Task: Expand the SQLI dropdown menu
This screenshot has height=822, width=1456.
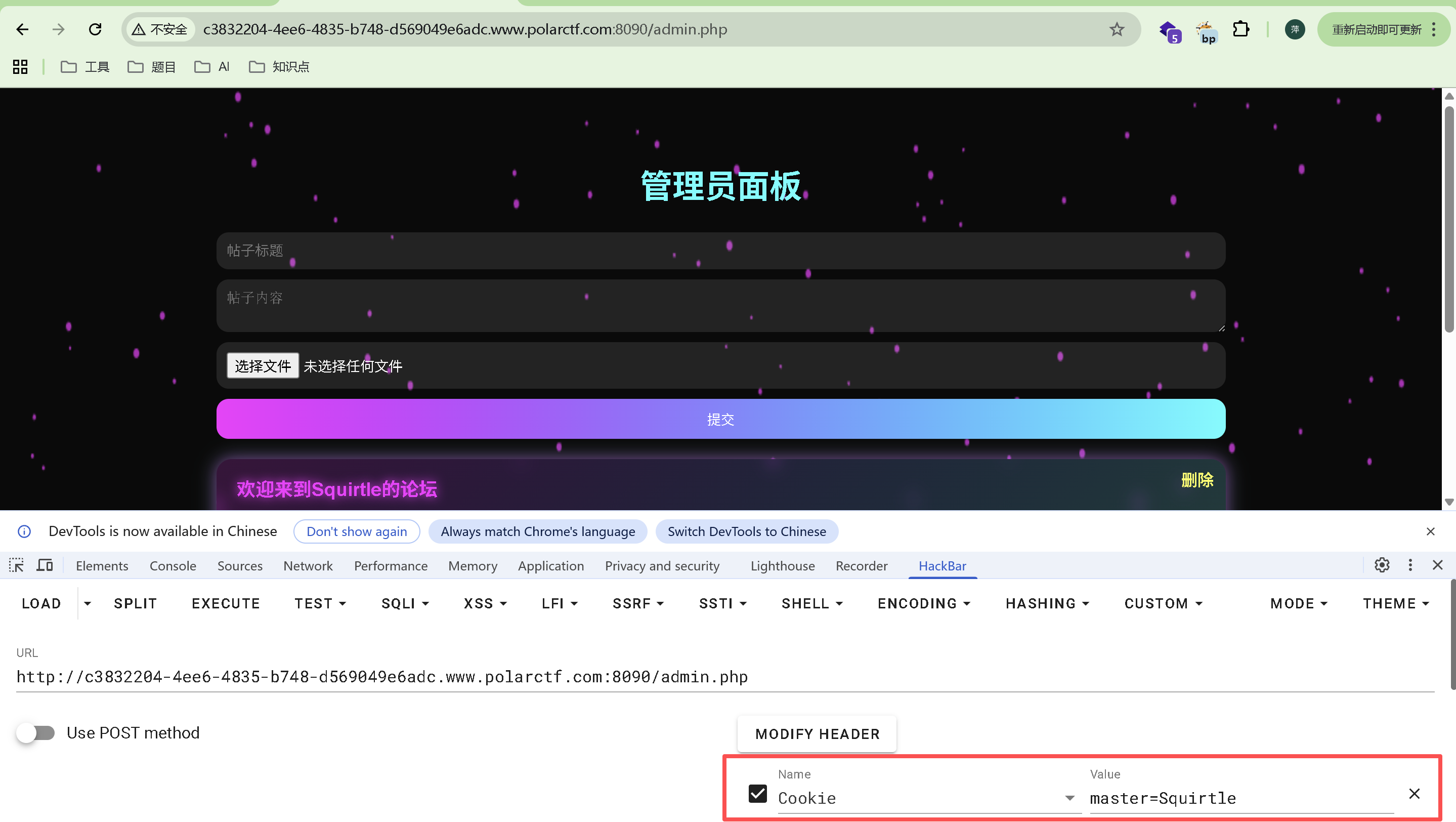Action: pyautogui.click(x=405, y=604)
